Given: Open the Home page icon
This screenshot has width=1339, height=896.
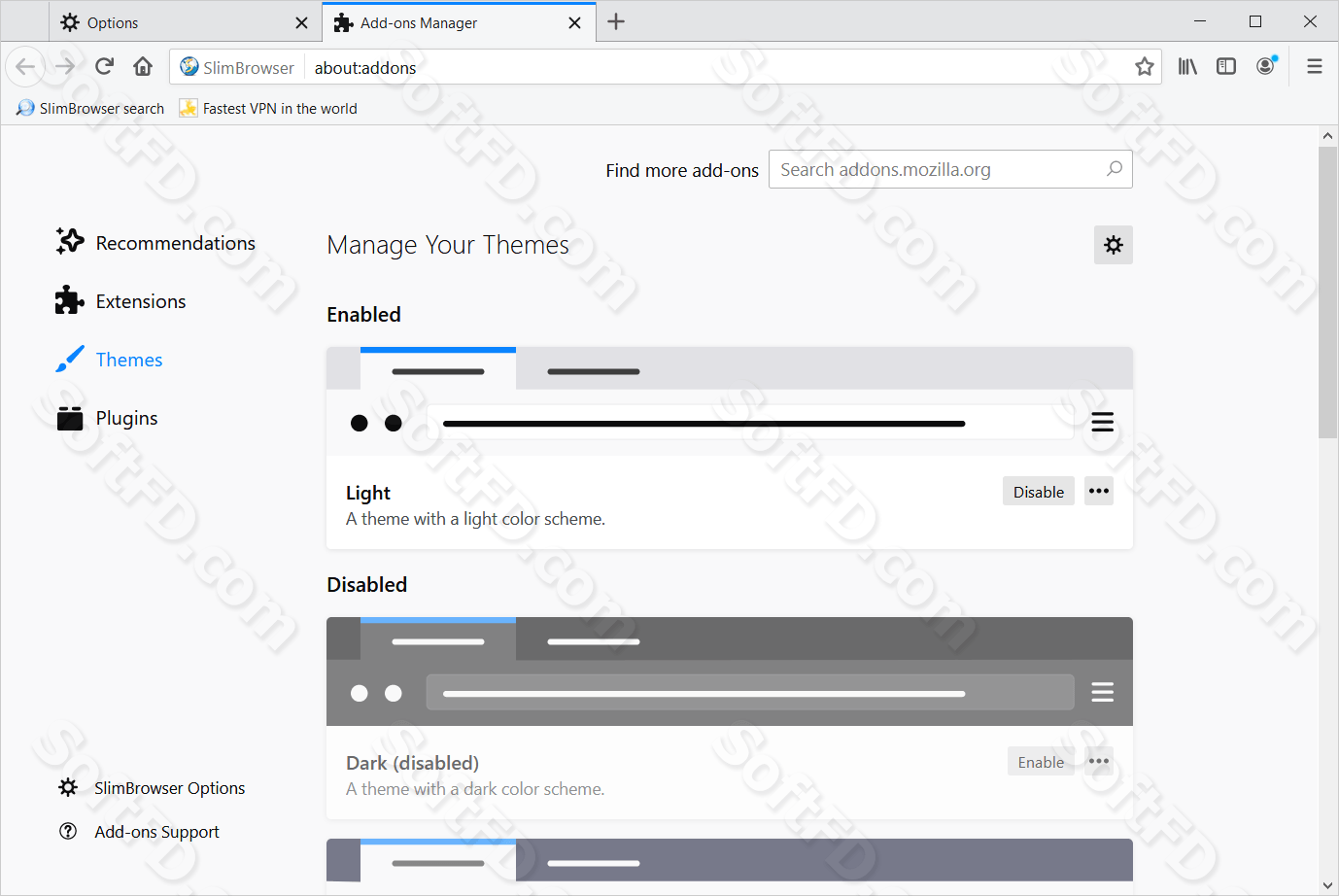Looking at the screenshot, I should [x=143, y=67].
